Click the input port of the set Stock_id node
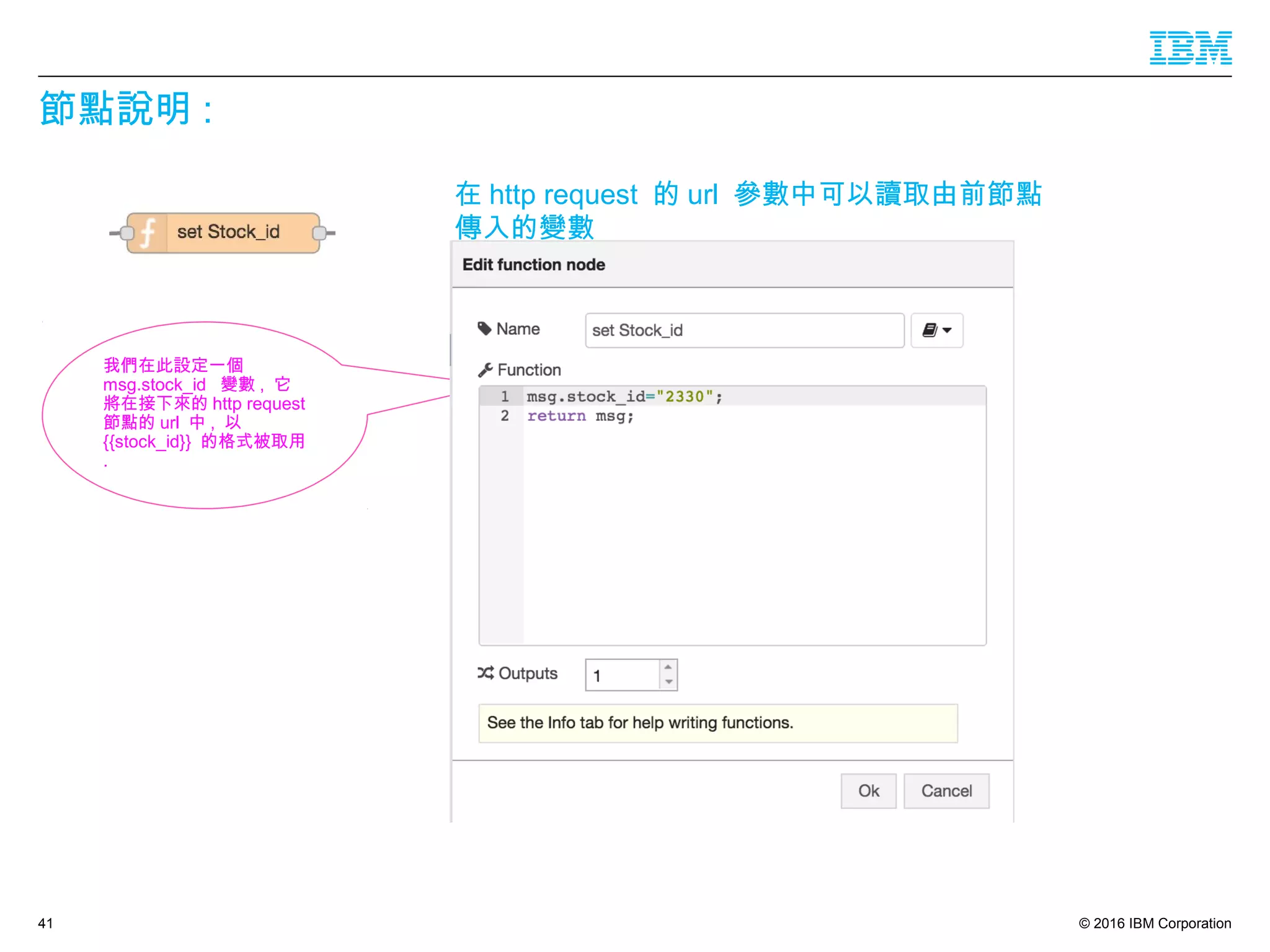Viewport: 1270px width, 952px height. (x=127, y=233)
